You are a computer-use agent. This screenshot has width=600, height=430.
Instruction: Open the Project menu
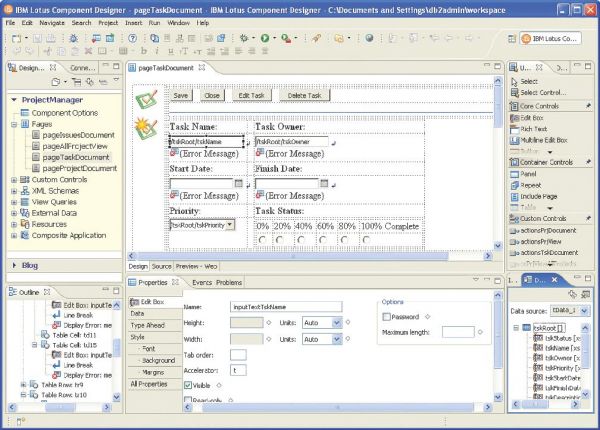(x=108, y=23)
